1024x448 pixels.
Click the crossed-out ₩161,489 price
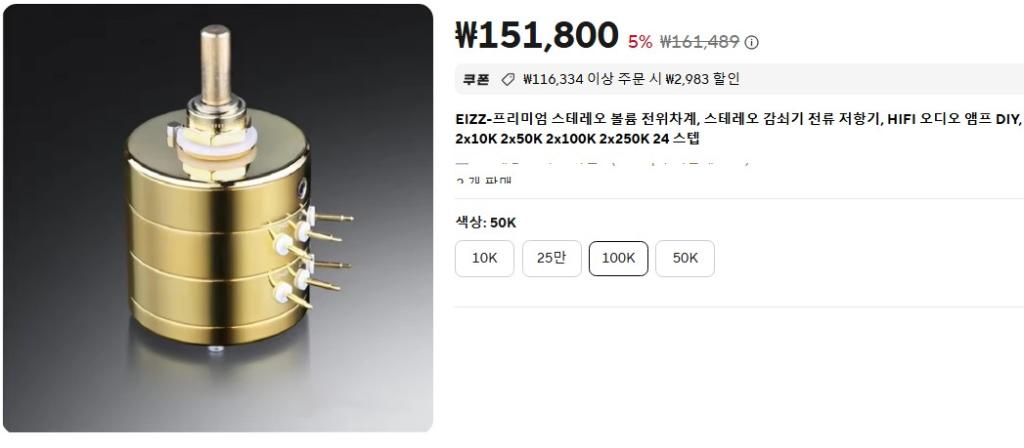click(699, 42)
